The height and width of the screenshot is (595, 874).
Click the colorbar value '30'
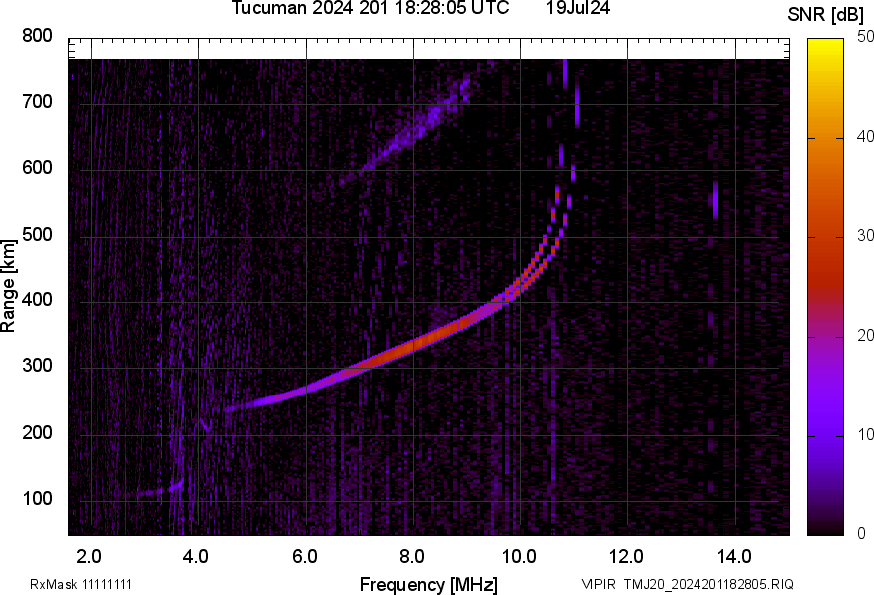click(x=865, y=236)
